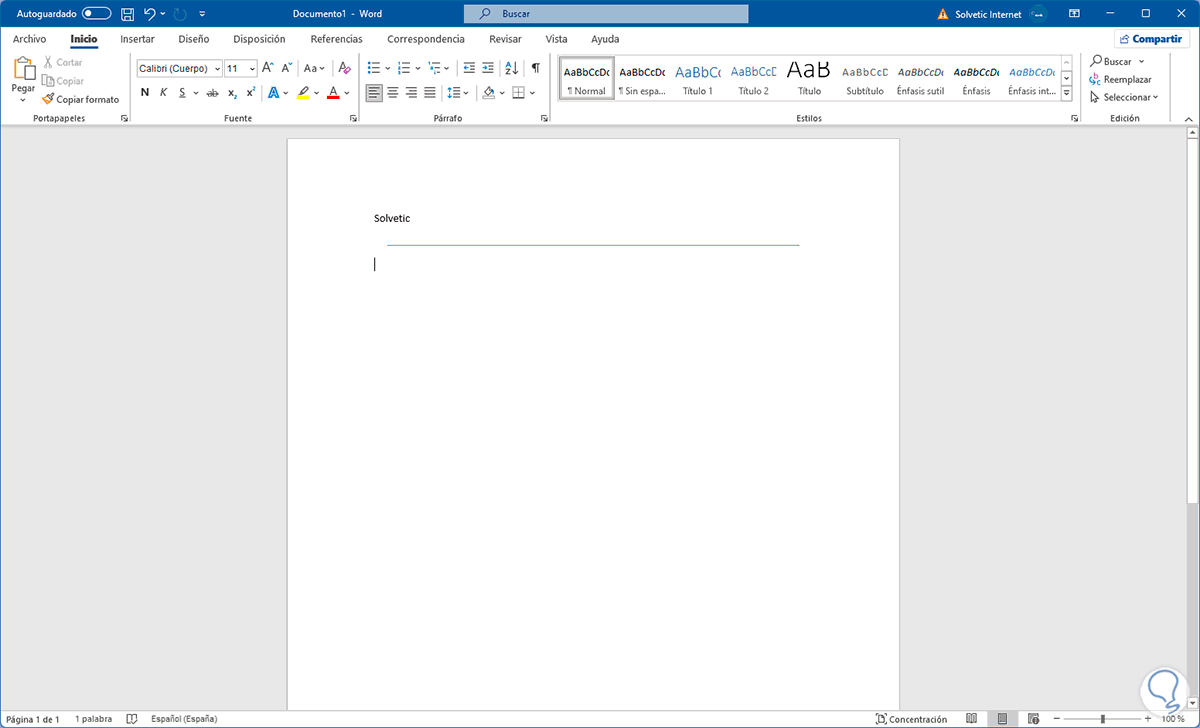Turn on the Autoguardado switch

[96, 14]
